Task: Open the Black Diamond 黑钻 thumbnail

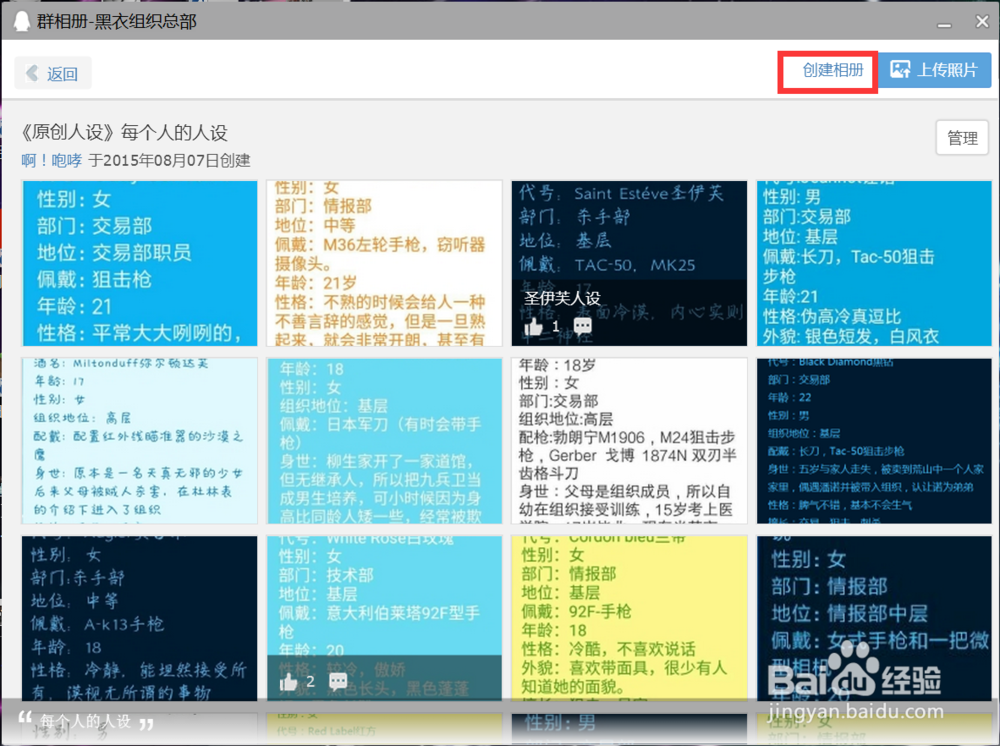Action: pyautogui.click(x=874, y=441)
